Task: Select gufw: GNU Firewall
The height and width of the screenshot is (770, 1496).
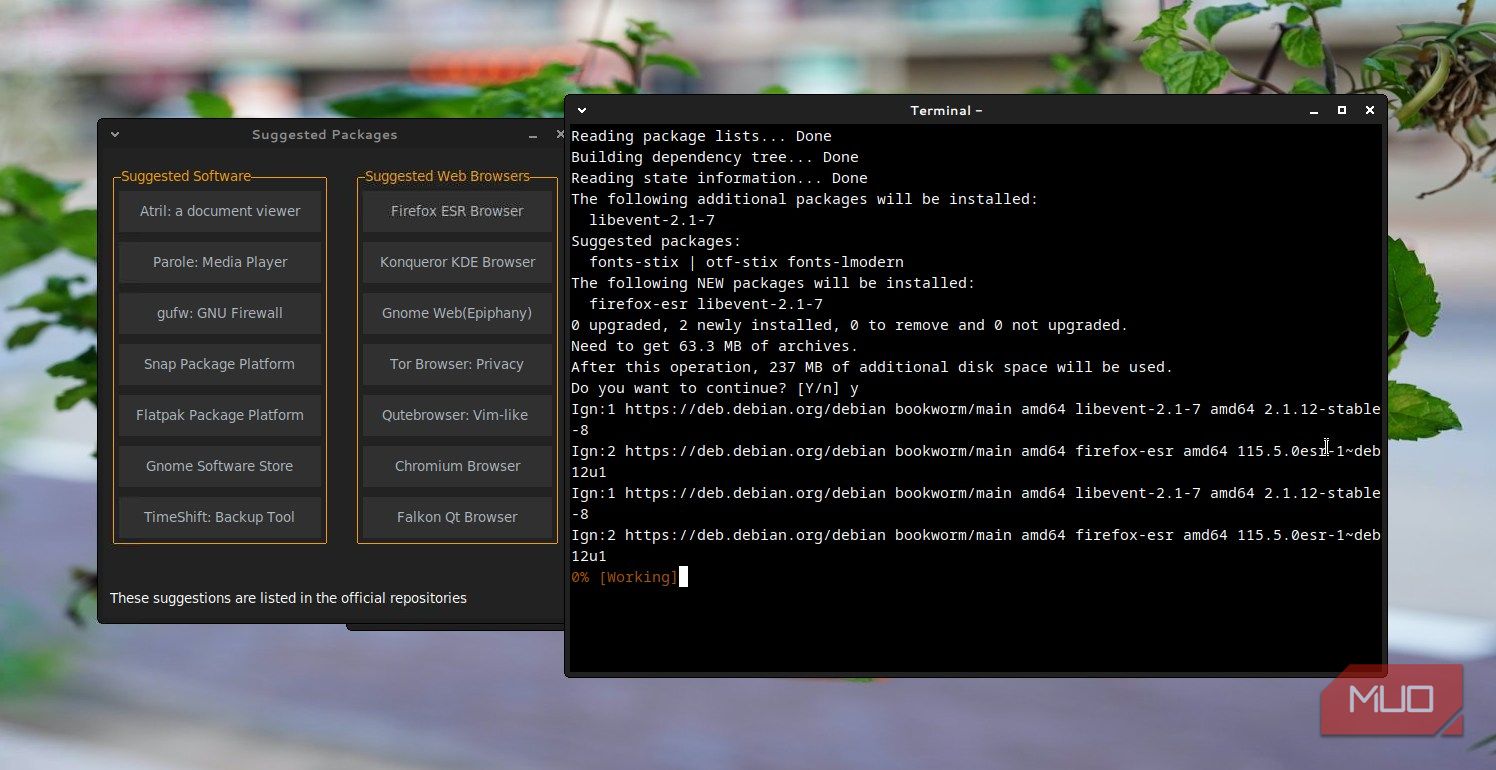Action: [x=220, y=313]
